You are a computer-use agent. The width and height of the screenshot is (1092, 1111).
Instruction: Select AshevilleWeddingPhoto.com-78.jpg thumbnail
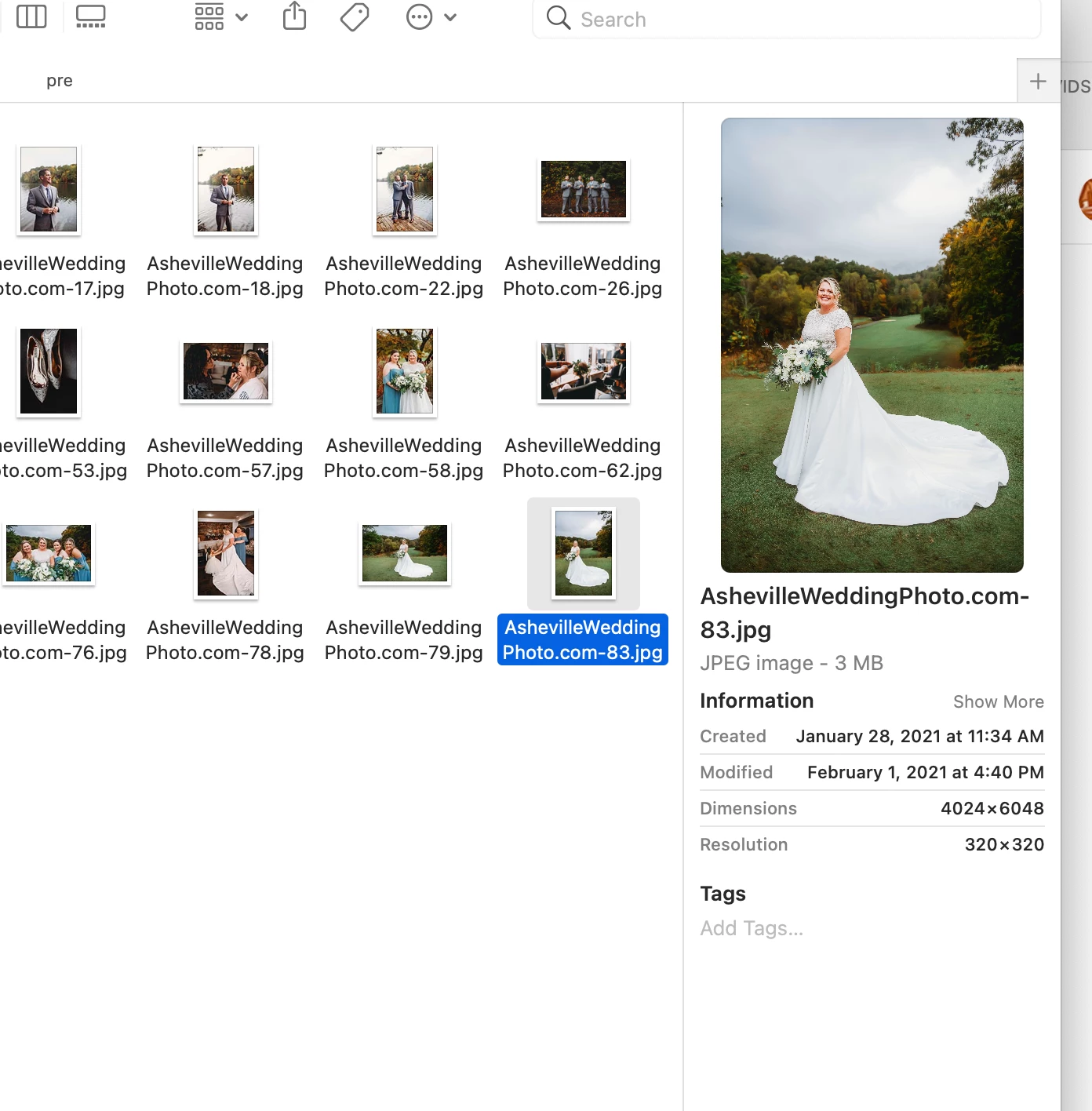pos(226,553)
